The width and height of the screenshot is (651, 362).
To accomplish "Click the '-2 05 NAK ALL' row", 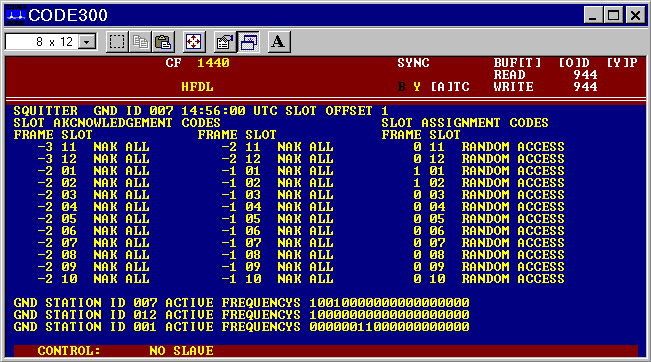I will 93,219.
